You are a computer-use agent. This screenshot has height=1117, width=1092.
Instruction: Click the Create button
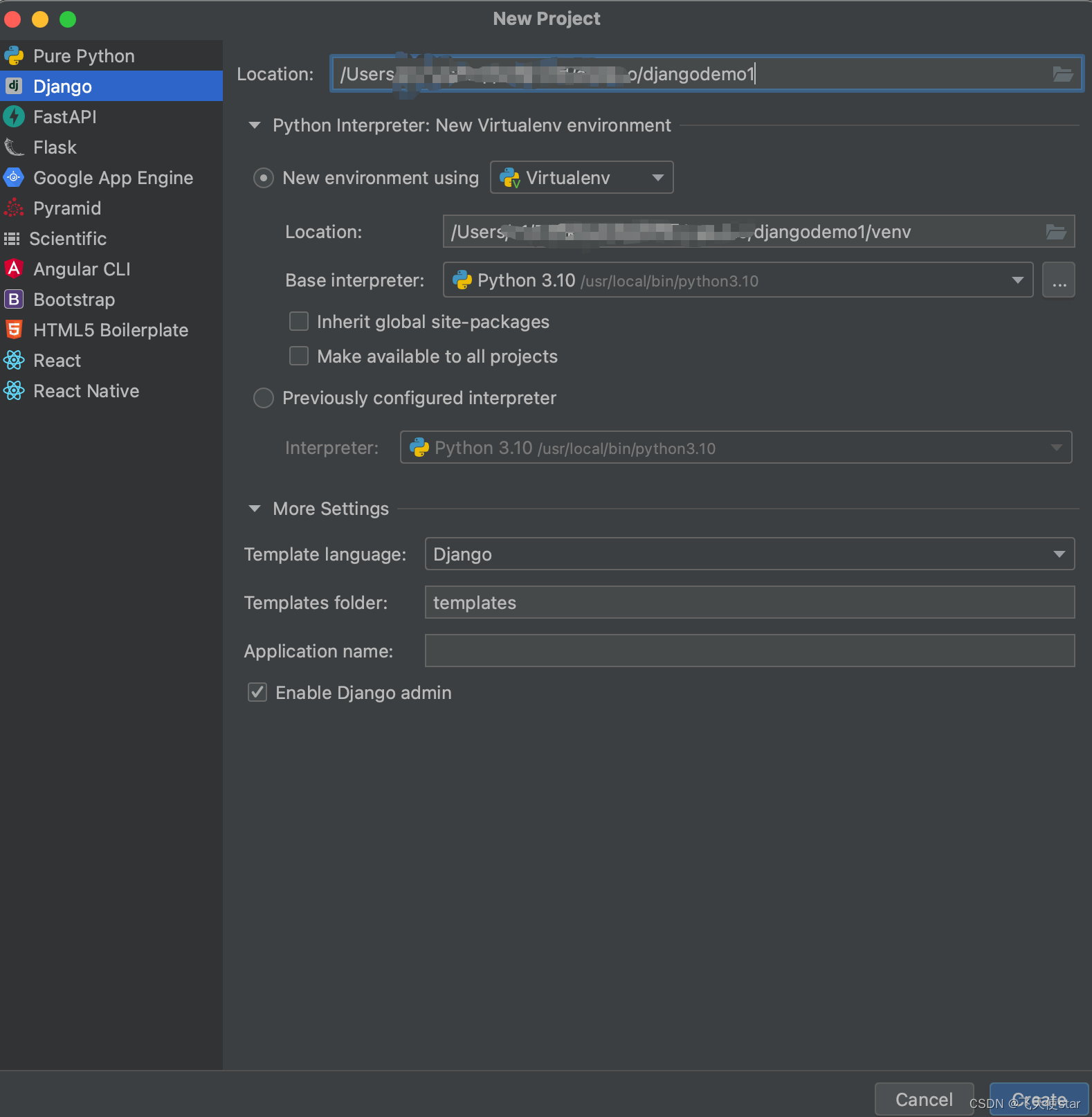pyautogui.click(x=1039, y=1099)
